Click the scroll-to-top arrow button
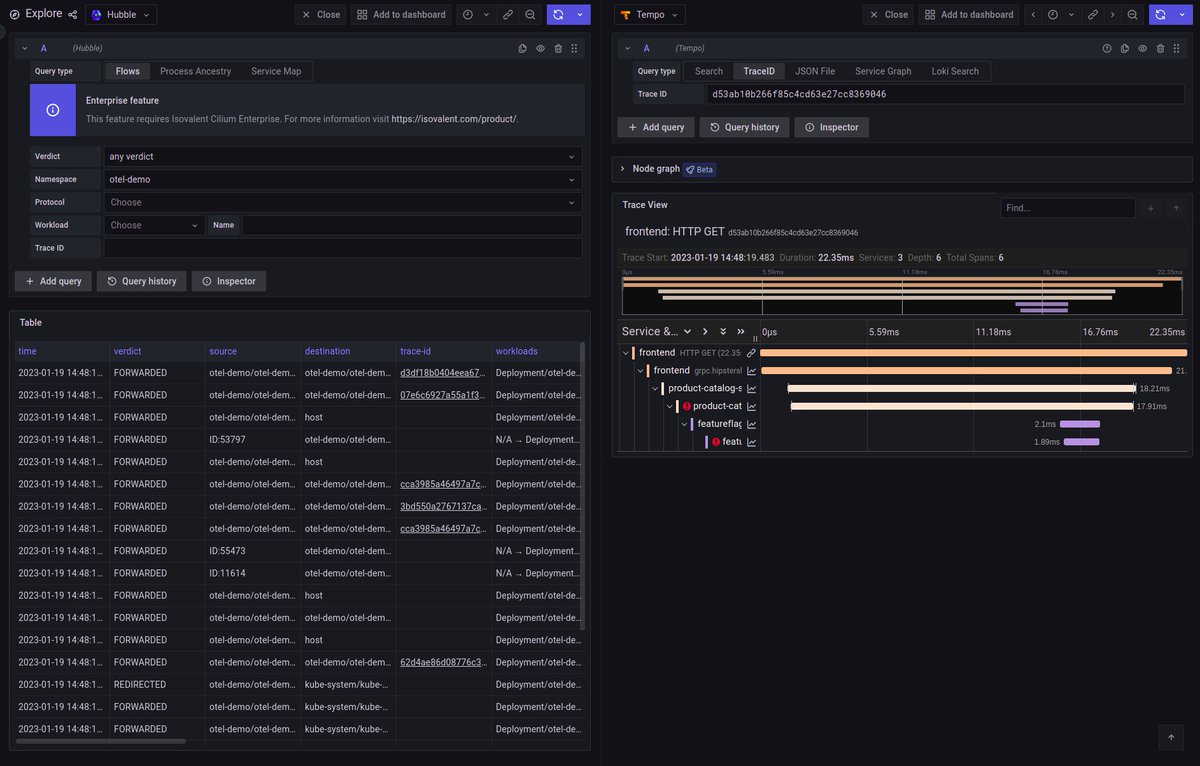Image resolution: width=1200 pixels, height=766 pixels. tap(1171, 737)
